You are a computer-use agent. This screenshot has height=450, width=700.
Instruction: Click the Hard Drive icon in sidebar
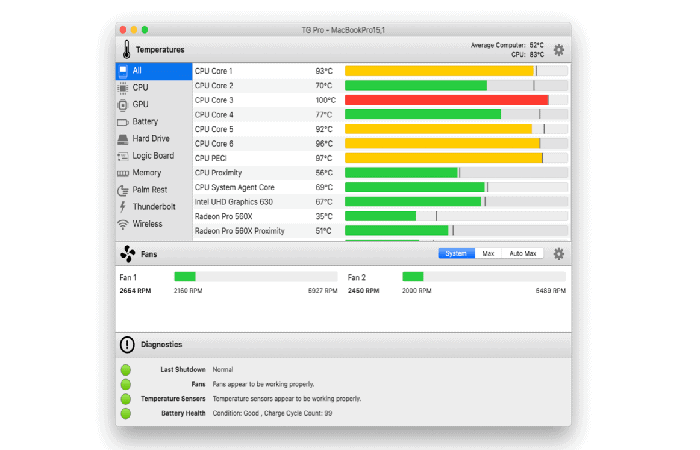point(123,139)
